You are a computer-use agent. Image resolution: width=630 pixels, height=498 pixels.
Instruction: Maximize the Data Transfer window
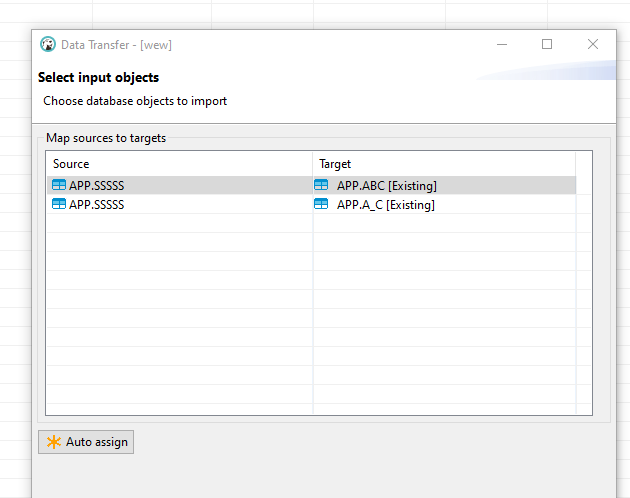click(547, 44)
